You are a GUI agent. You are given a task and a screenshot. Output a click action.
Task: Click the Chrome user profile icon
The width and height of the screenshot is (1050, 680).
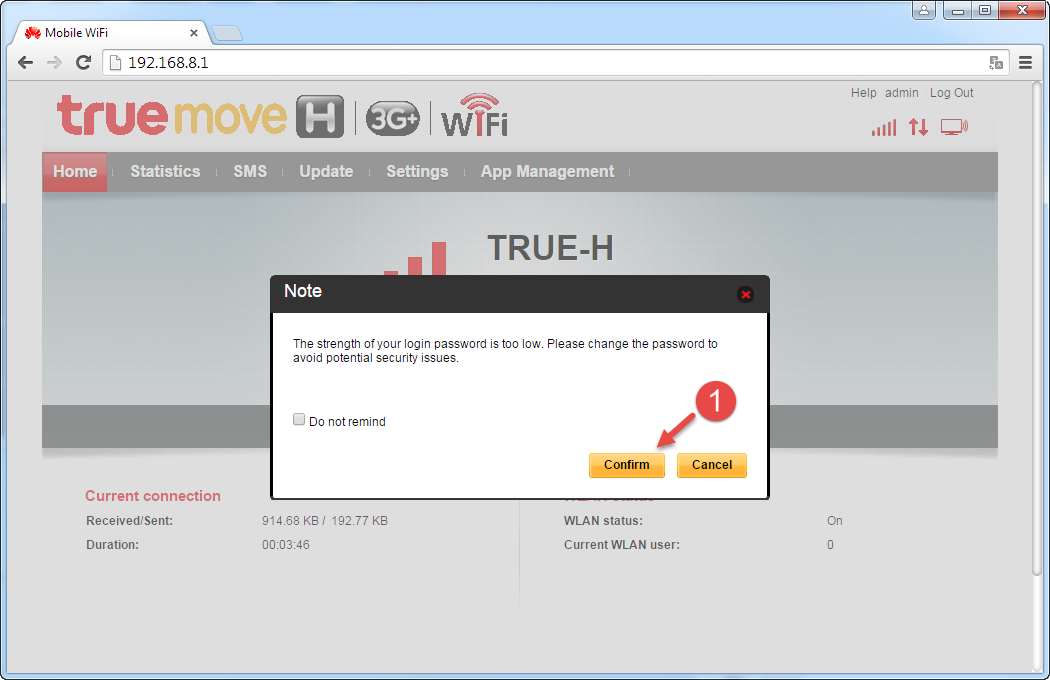pyautogui.click(x=923, y=10)
